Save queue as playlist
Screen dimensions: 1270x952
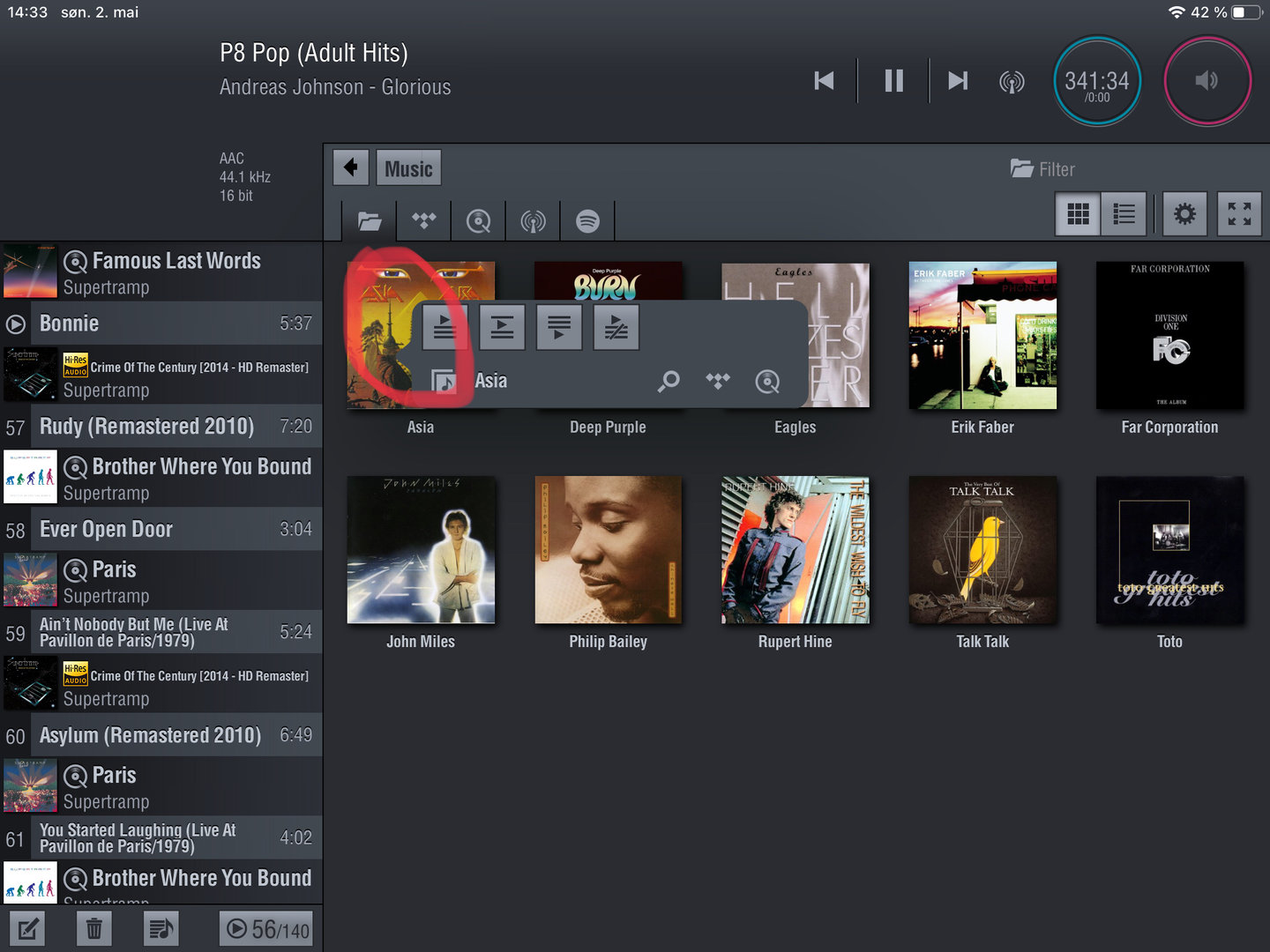tap(161, 928)
